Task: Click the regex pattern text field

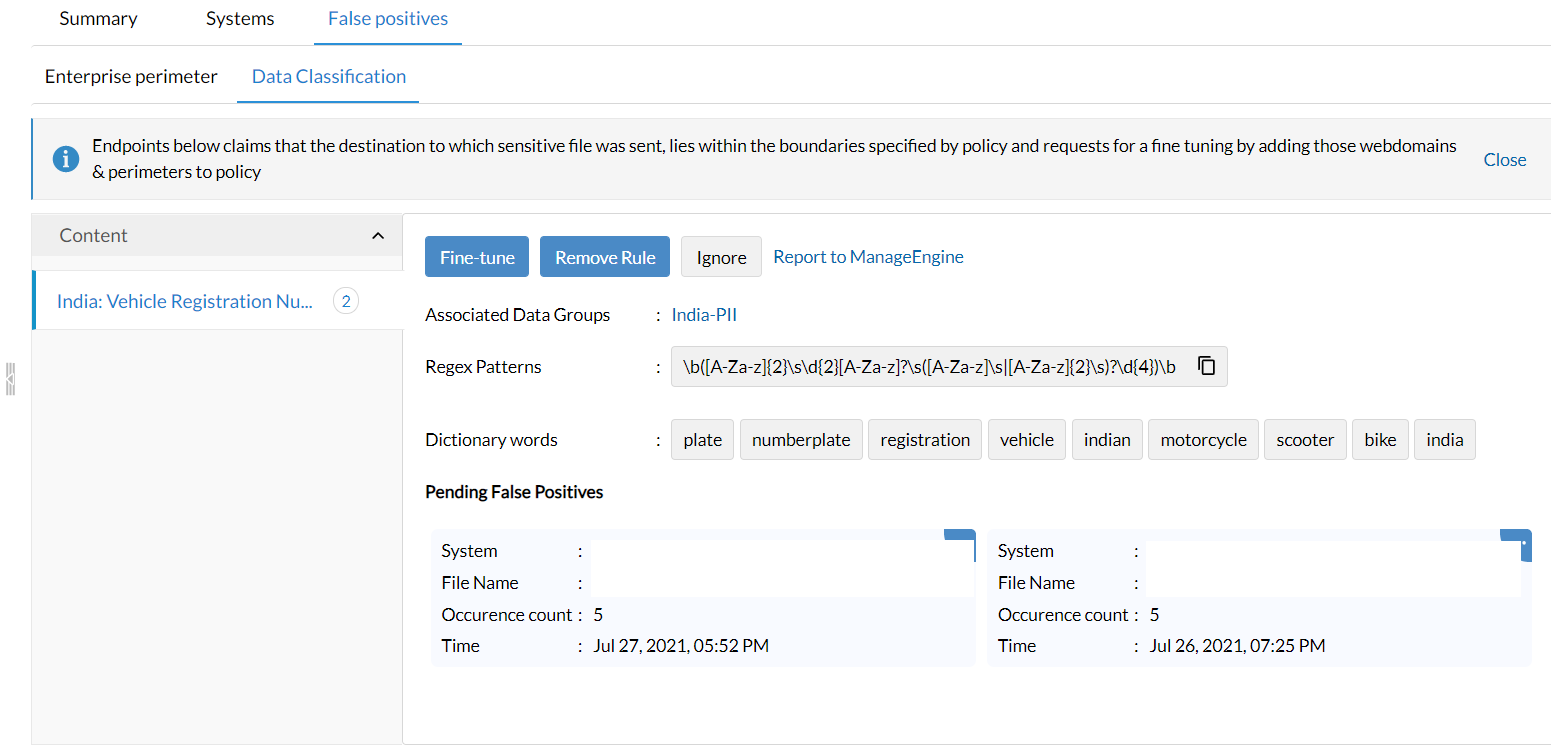Action: (x=930, y=367)
